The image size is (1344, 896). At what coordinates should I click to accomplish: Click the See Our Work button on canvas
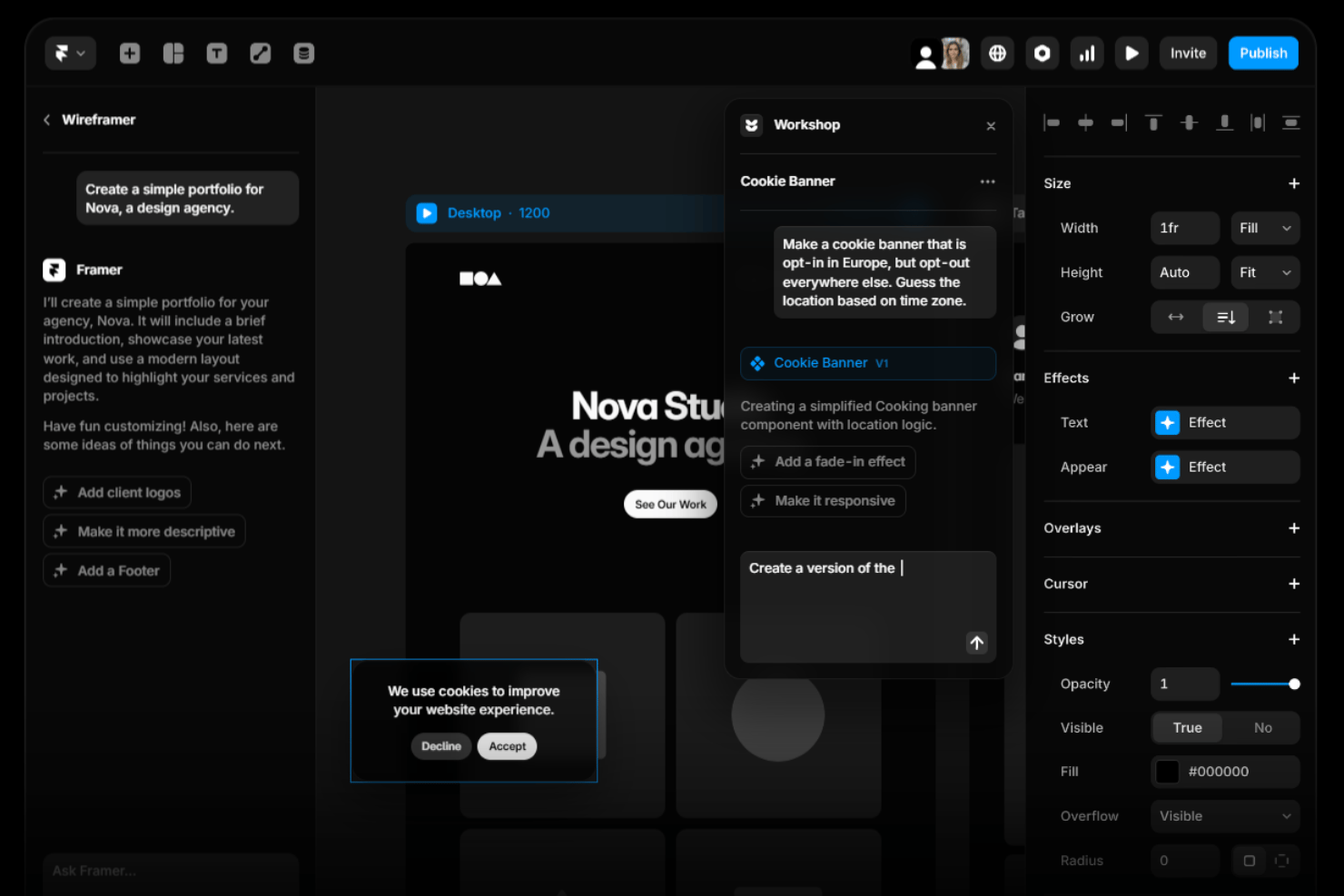[670, 505]
